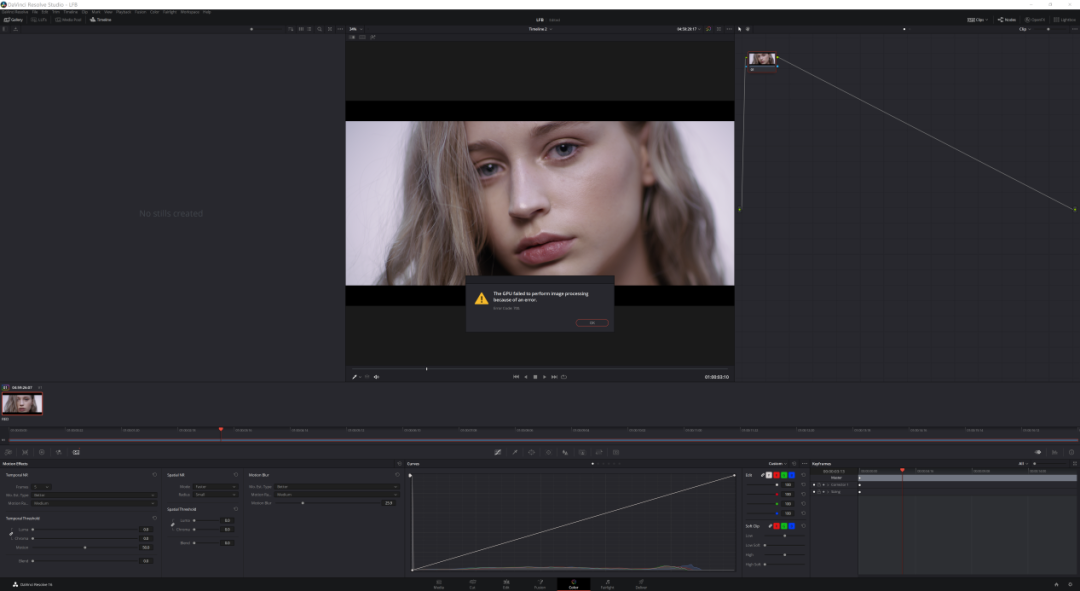
Task: Open the File menu
Action: click(x=34, y=12)
